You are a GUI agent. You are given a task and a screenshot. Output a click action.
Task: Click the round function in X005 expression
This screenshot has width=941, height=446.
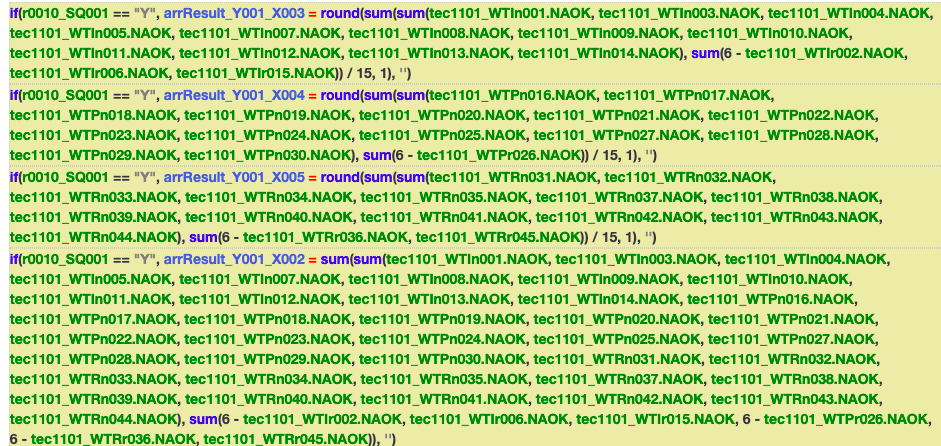[x=340, y=177]
